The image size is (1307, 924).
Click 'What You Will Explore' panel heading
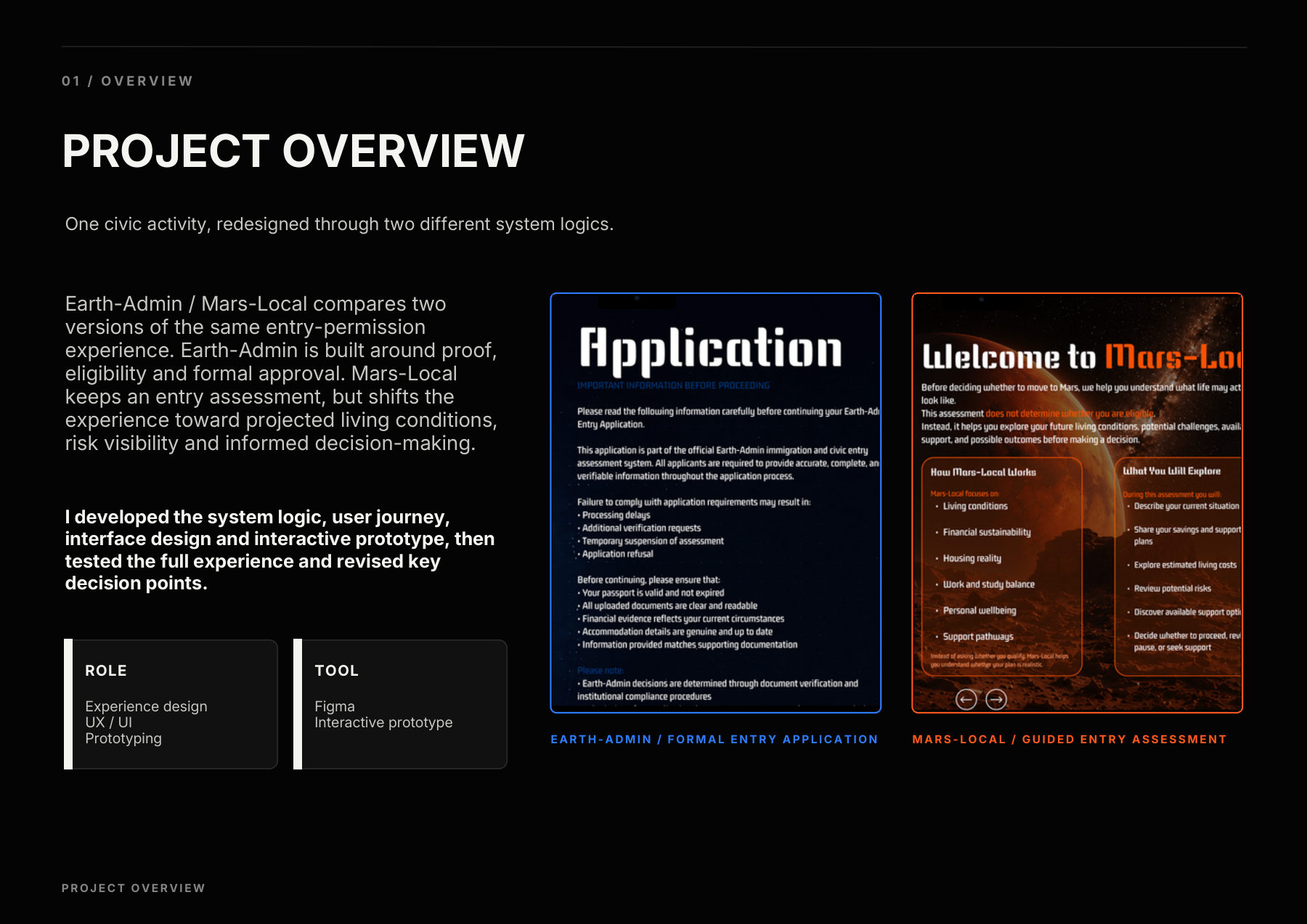1172,471
